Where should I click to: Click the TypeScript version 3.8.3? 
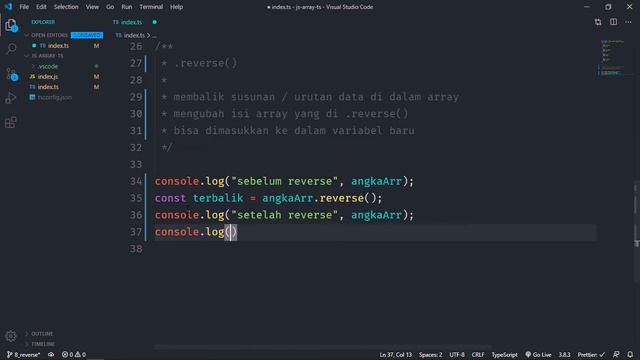click(564, 355)
